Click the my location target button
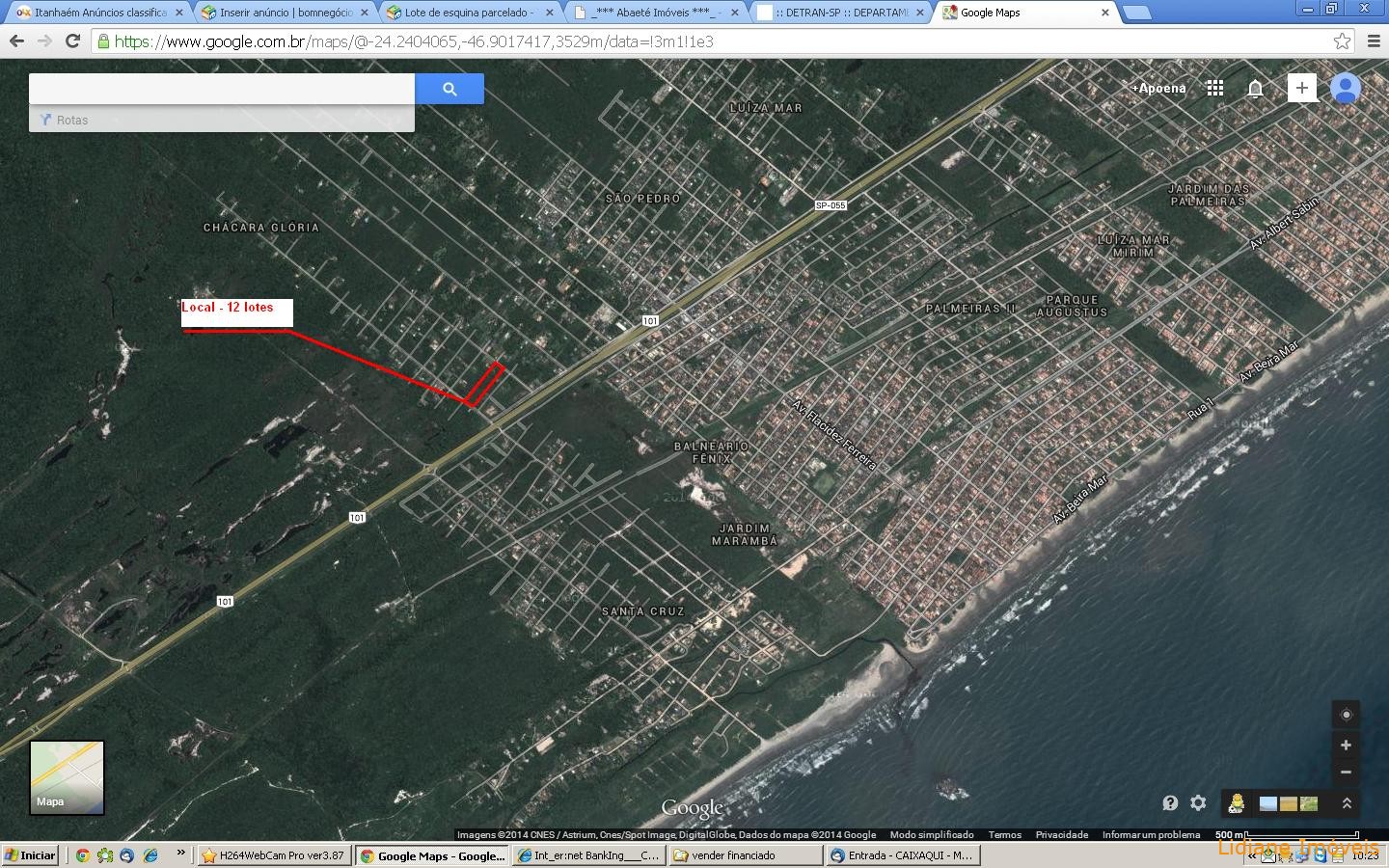Image resolution: width=1389 pixels, height=868 pixels. 1346,715
